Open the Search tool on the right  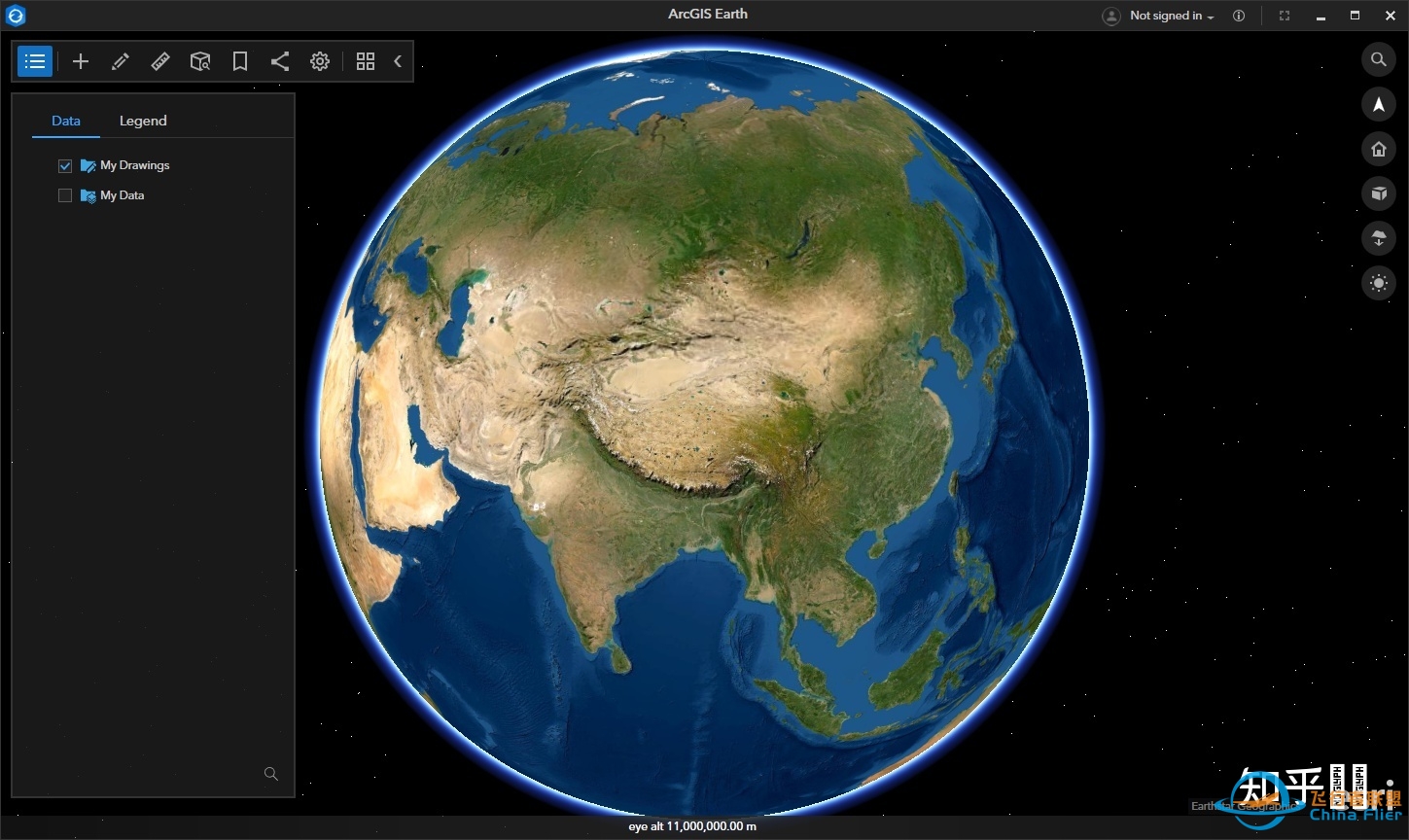coord(1379,59)
